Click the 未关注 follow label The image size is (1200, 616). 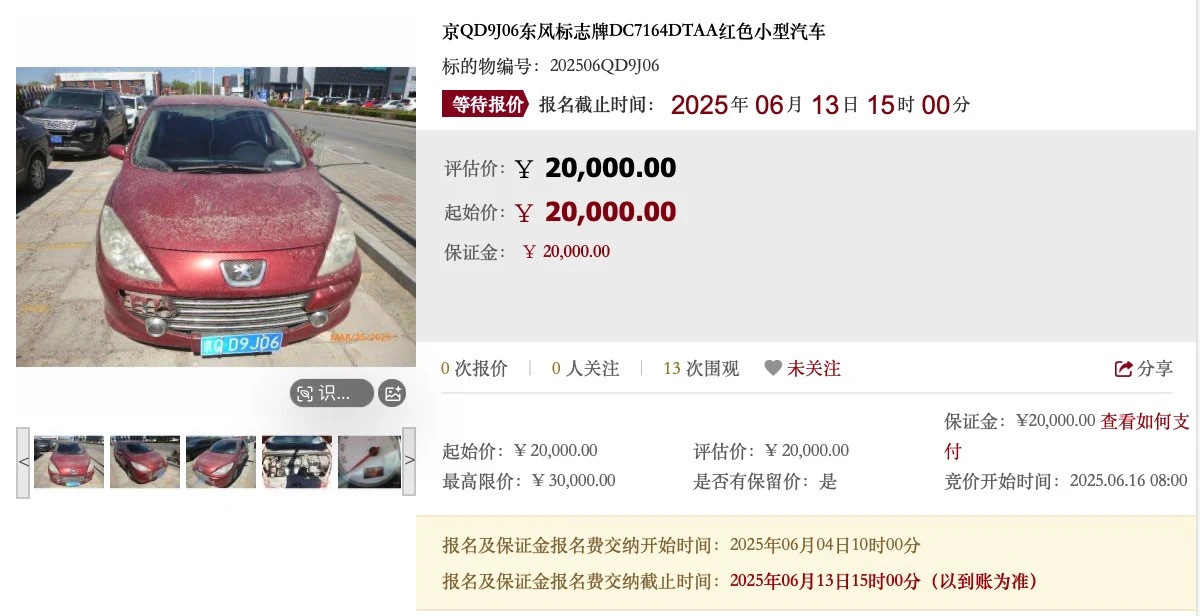(x=814, y=368)
